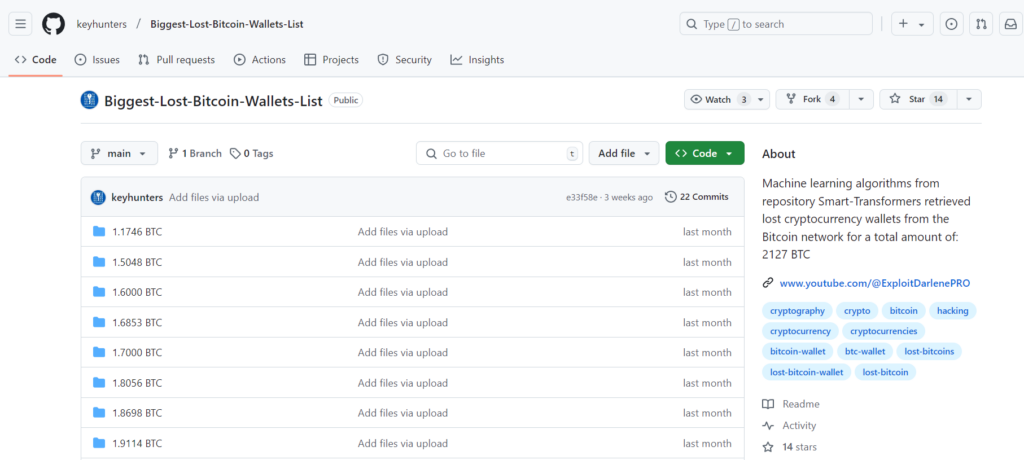The image size is (1024, 460).
Task: Open the Security tab
Action: 405,59
